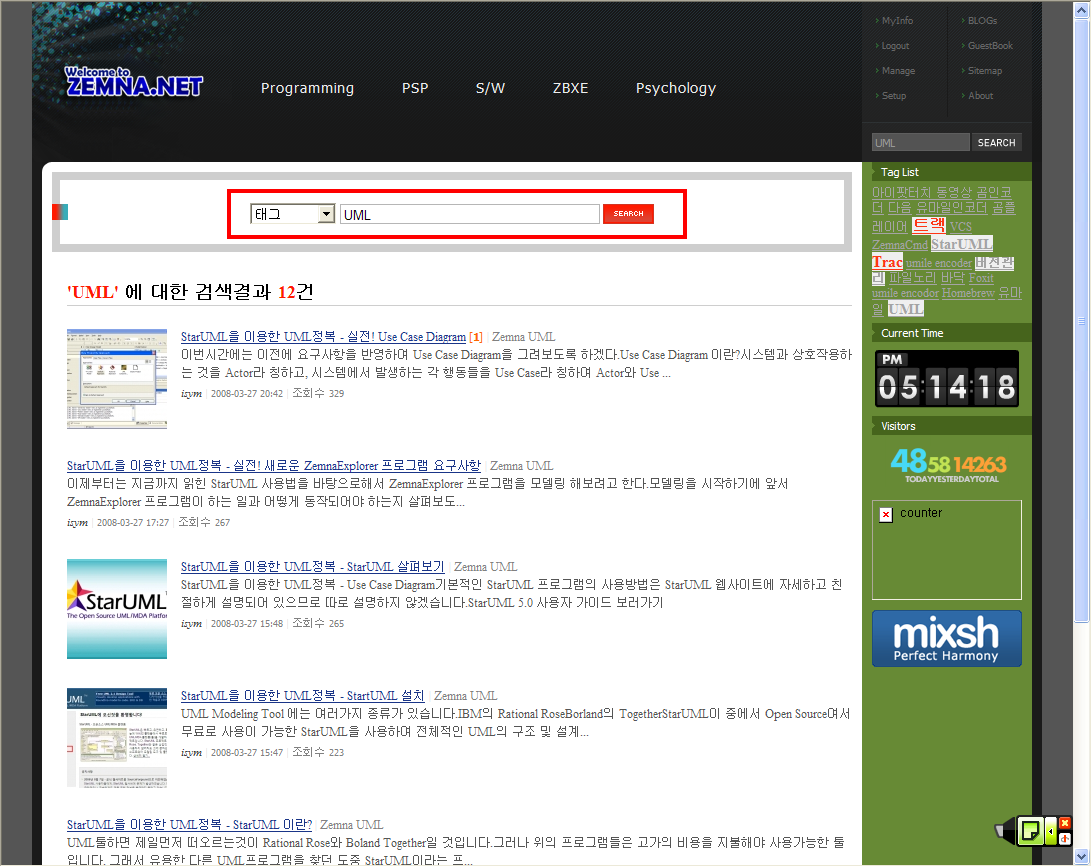Click Zemna UML category beside 'StarUML 이란?' post

[351, 825]
